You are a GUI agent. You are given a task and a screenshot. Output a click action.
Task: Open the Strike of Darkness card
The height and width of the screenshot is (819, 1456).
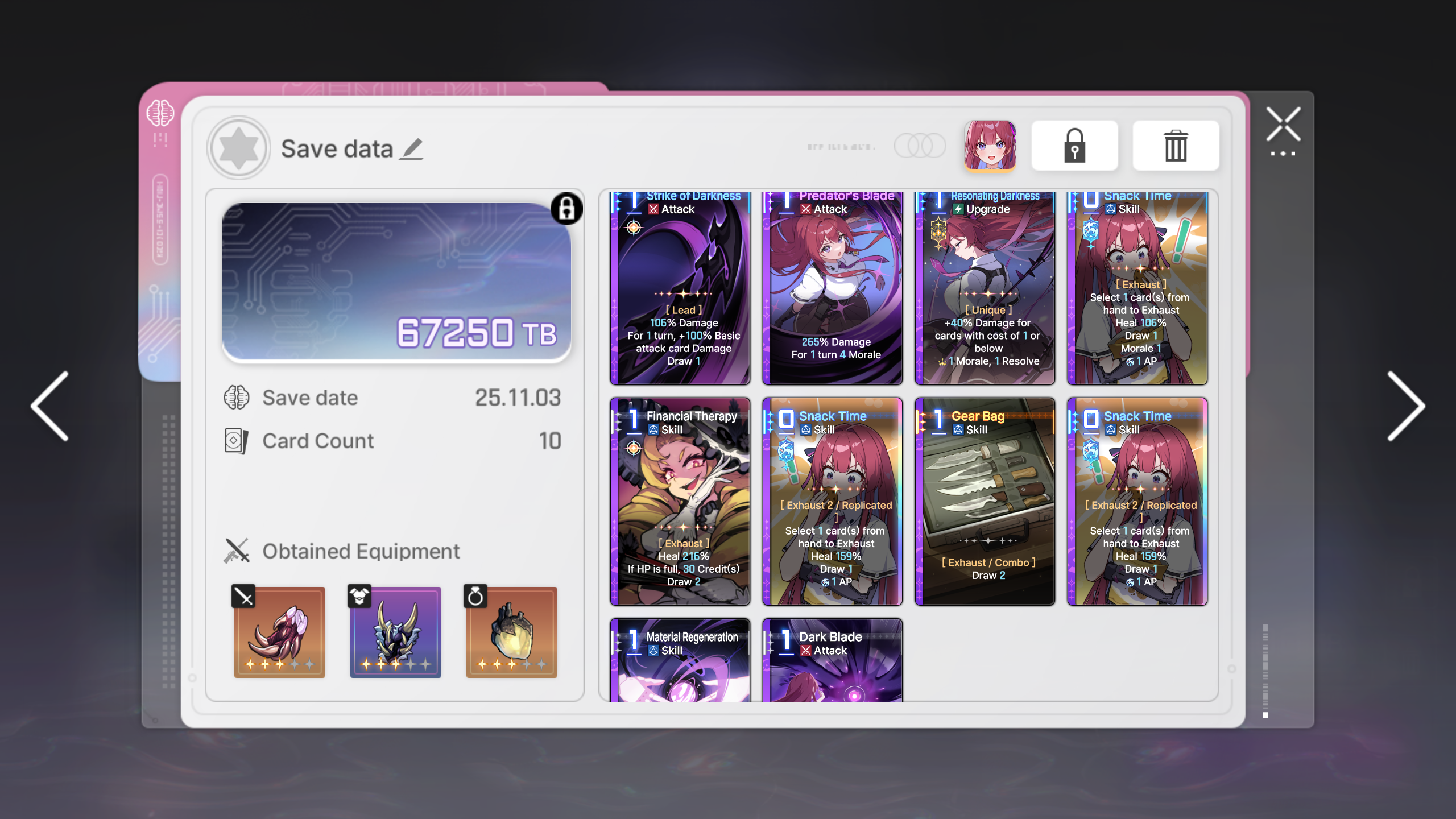point(680,288)
